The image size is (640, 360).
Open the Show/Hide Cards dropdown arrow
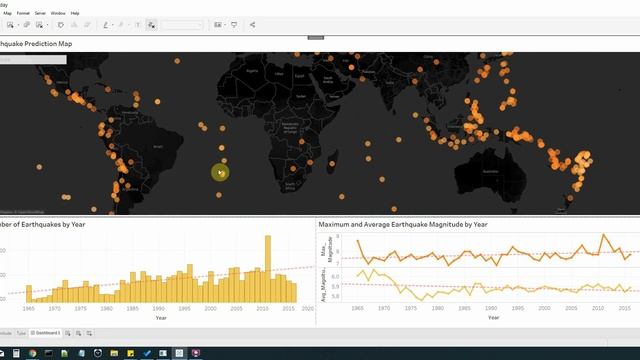point(225,25)
